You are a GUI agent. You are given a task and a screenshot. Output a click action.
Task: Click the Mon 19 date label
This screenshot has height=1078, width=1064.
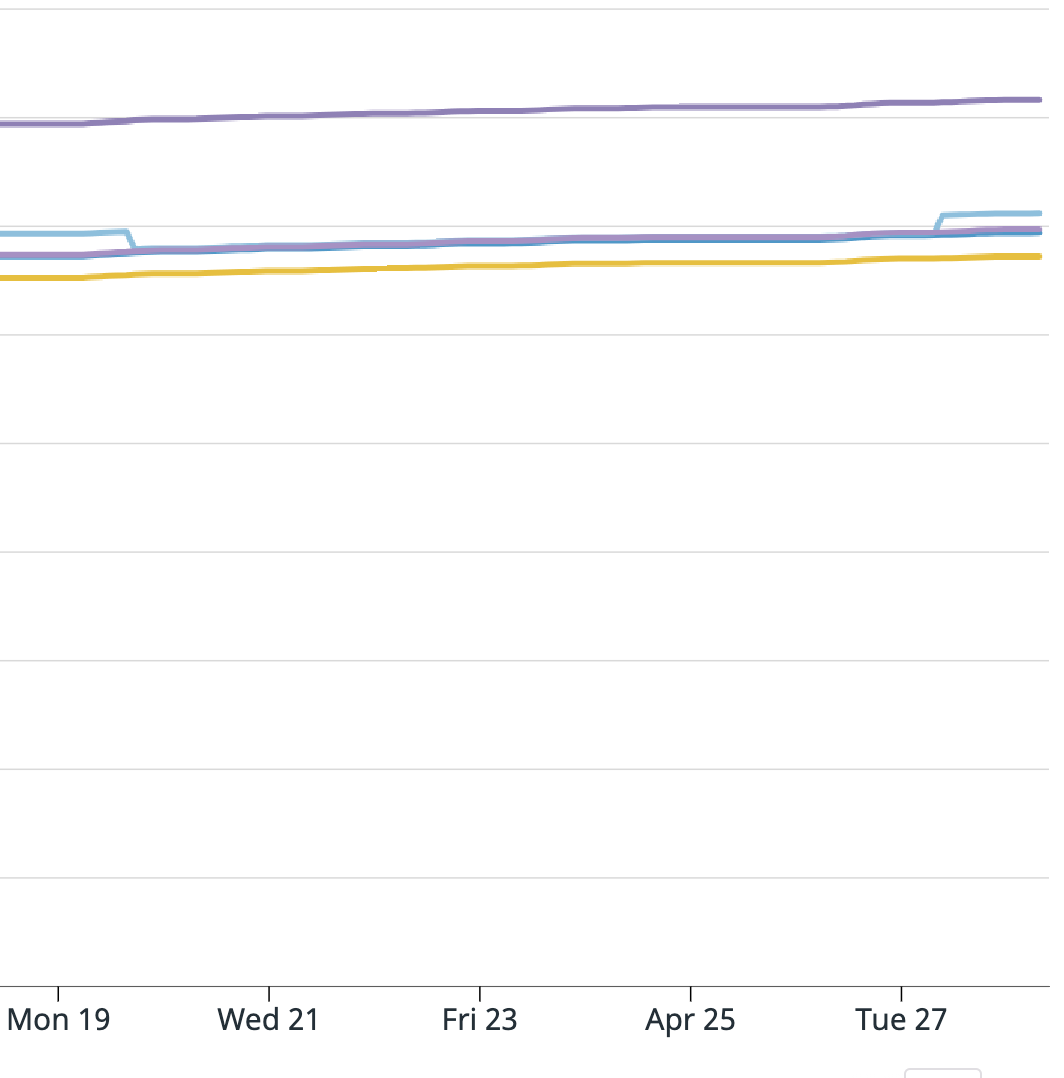(x=58, y=1020)
